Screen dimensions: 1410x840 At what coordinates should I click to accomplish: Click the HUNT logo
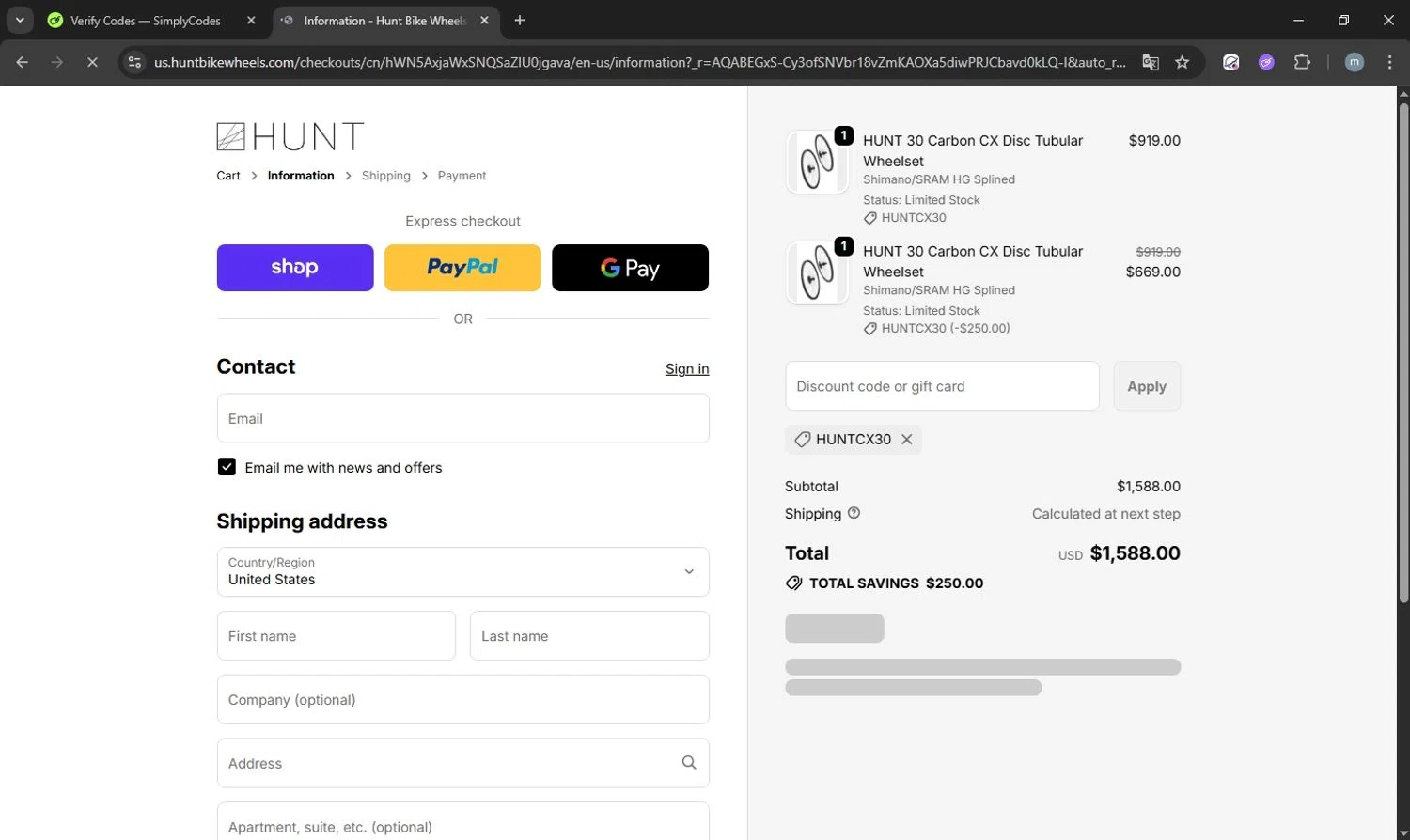[290, 137]
